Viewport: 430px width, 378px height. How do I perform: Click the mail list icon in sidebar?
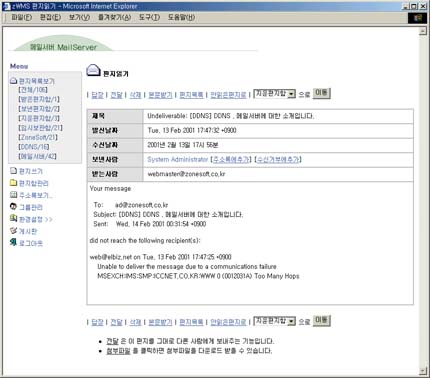(13, 81)
